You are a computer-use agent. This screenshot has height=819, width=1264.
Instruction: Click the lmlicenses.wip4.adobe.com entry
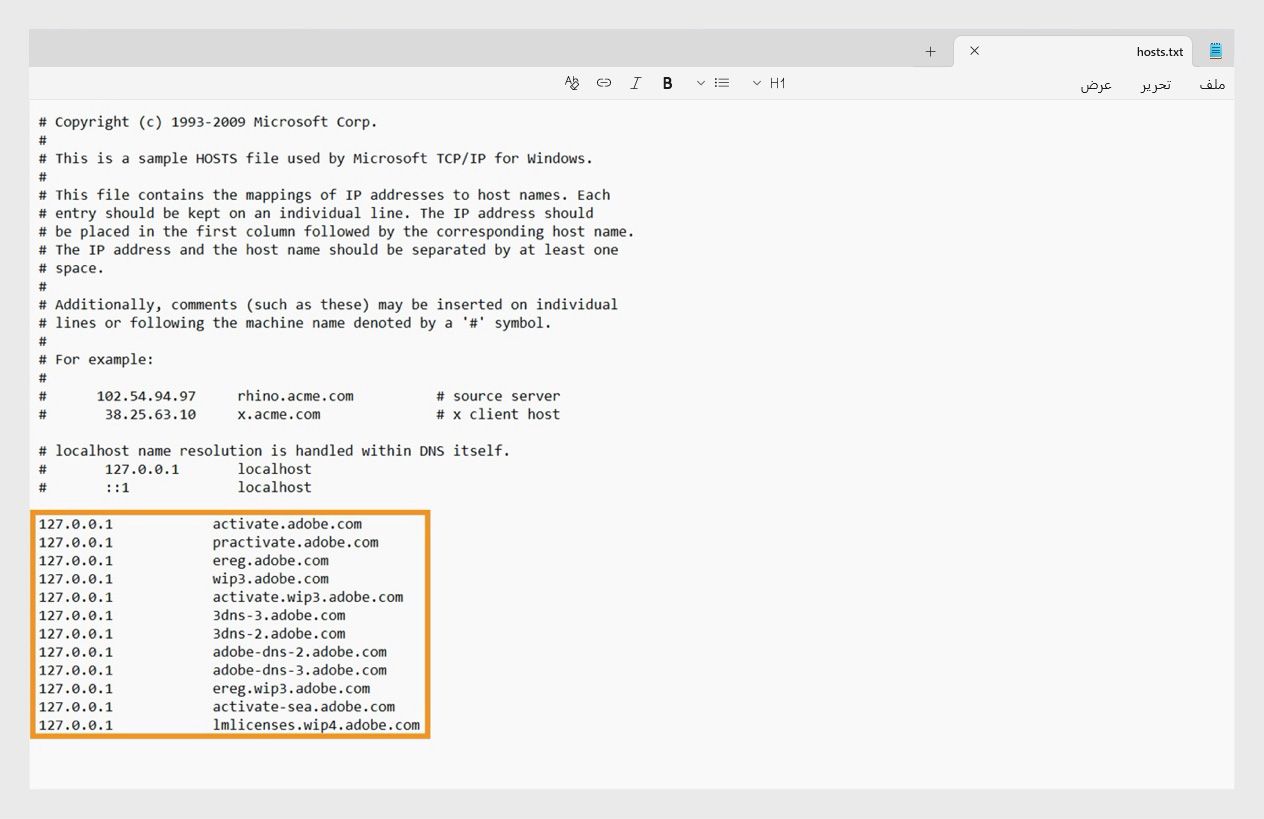click(316, 725)
